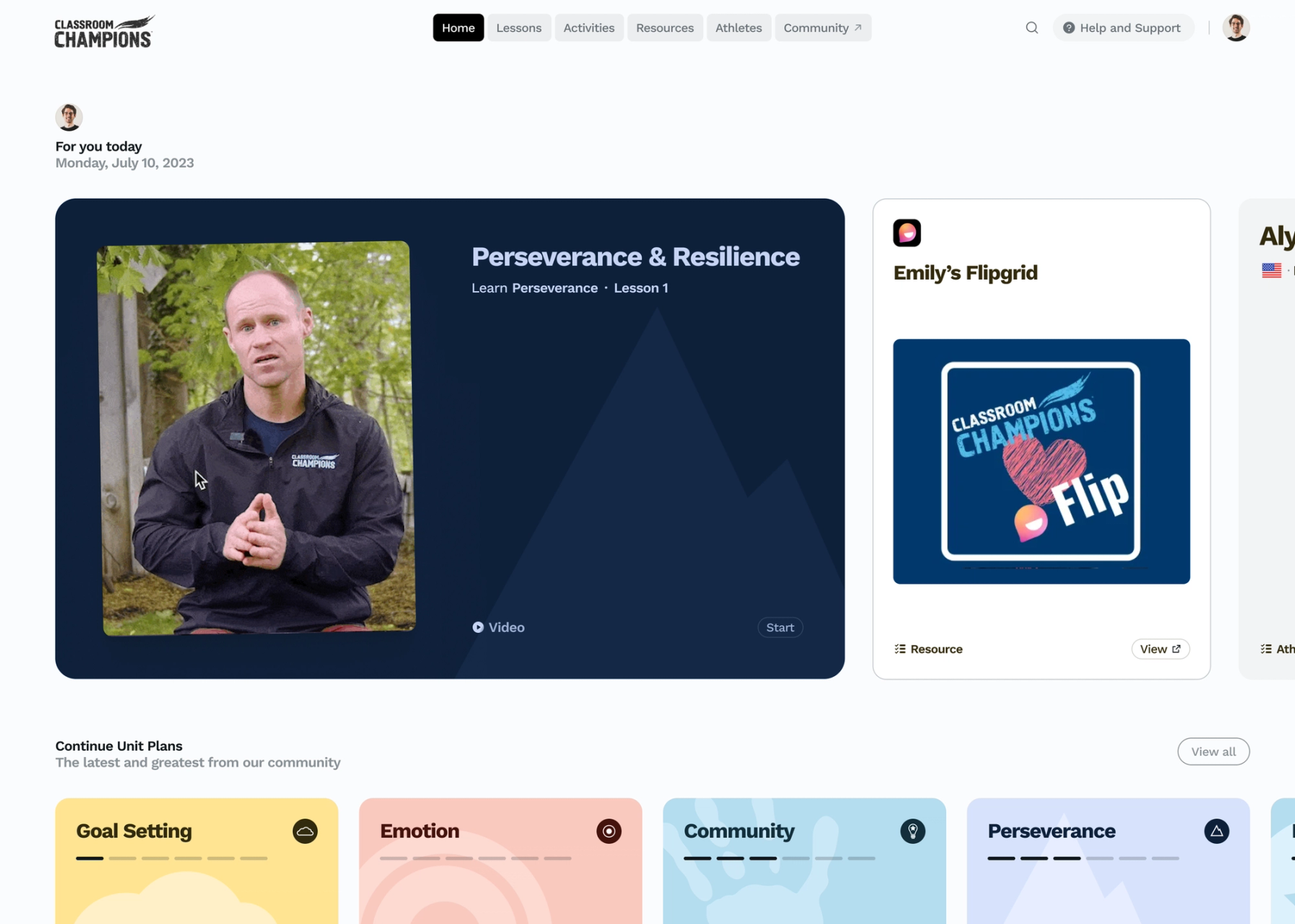This screenshot has width=1295, height=924.
Task: Click the Community unit progress bar
Action: click(x=780, y=858)
